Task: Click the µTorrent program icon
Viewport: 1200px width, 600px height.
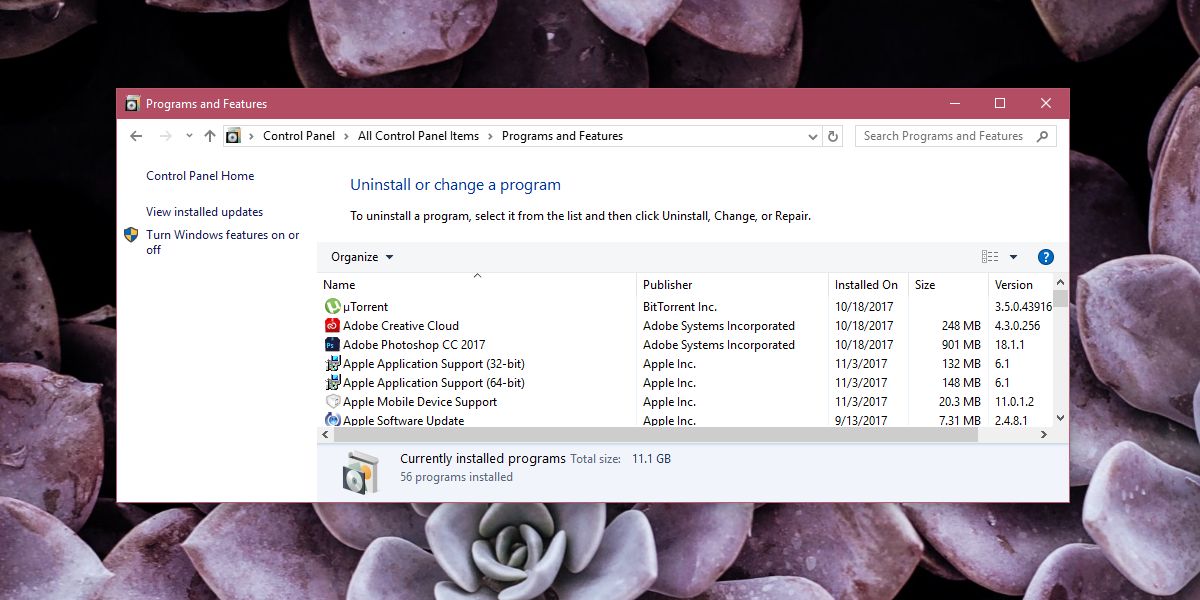Action: coord(333,307)
